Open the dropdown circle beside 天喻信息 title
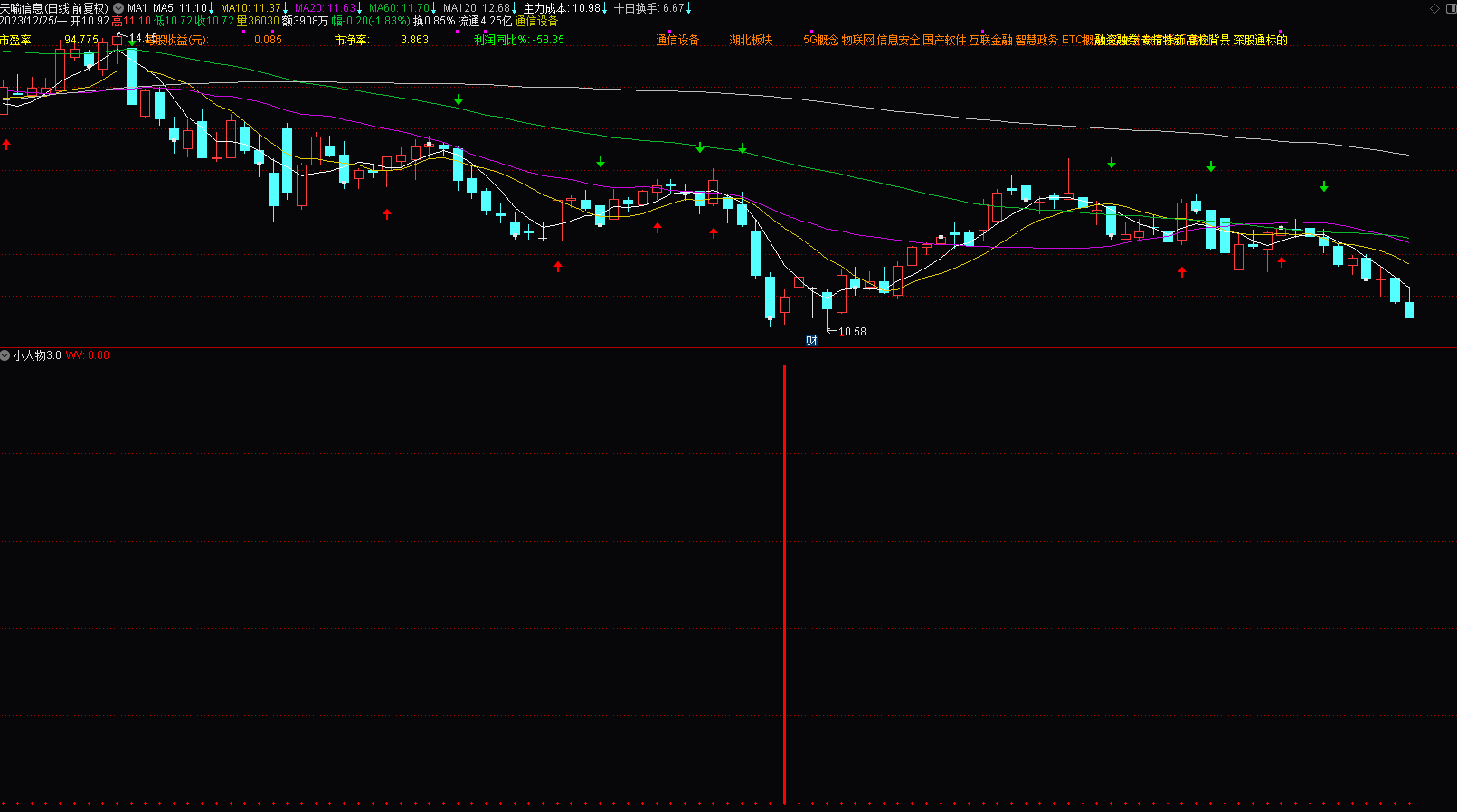The width and height of the screenshot is (1457, 812). tap(118, 8)
